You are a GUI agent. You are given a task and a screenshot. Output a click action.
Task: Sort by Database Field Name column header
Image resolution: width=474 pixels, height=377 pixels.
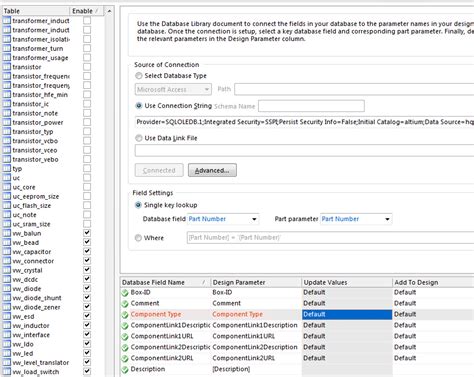tap(165, 282)
